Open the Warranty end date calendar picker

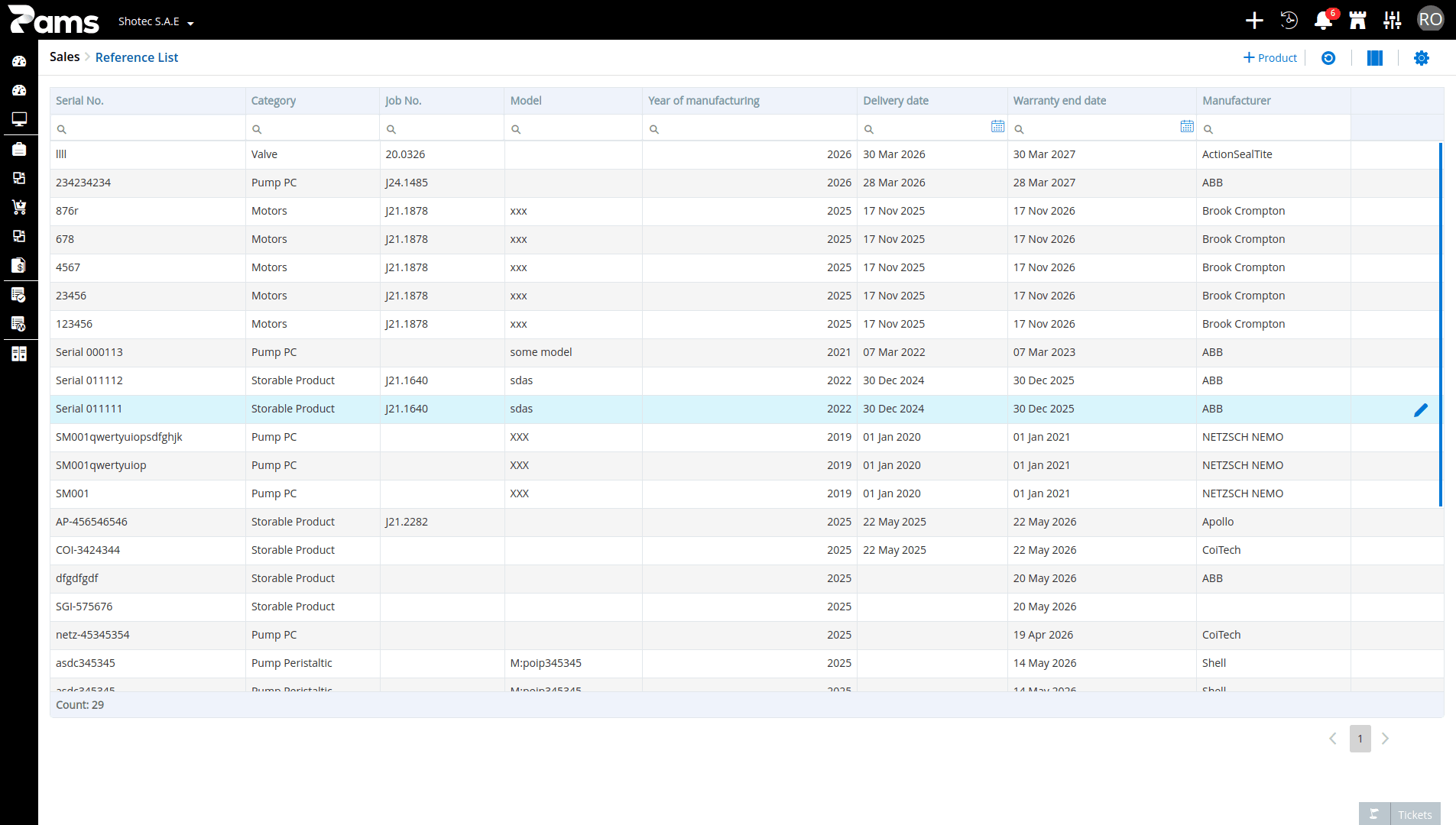click(x=1186, y=127)
